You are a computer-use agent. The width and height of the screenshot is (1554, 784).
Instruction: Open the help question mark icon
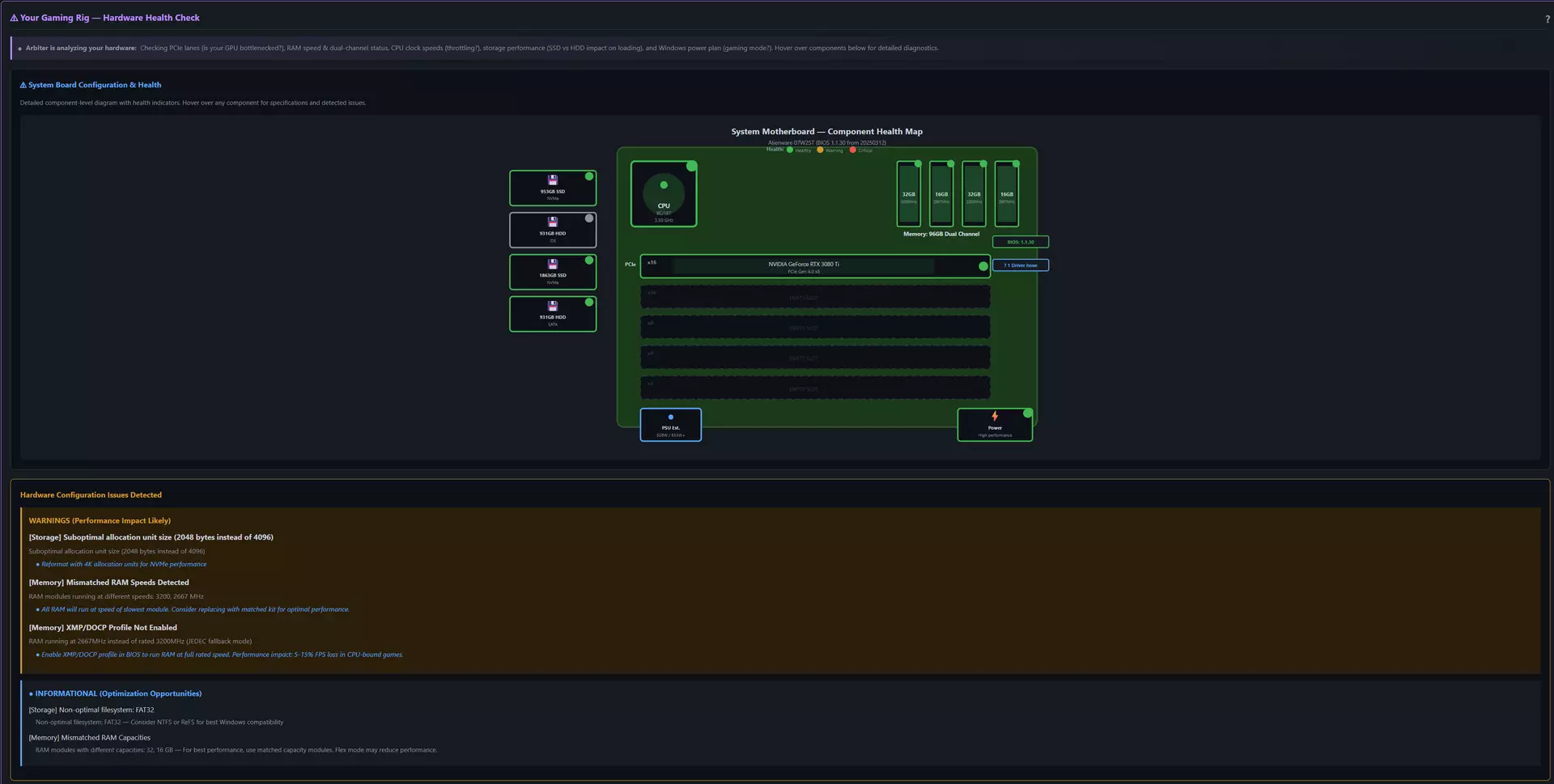(1547, 19)
